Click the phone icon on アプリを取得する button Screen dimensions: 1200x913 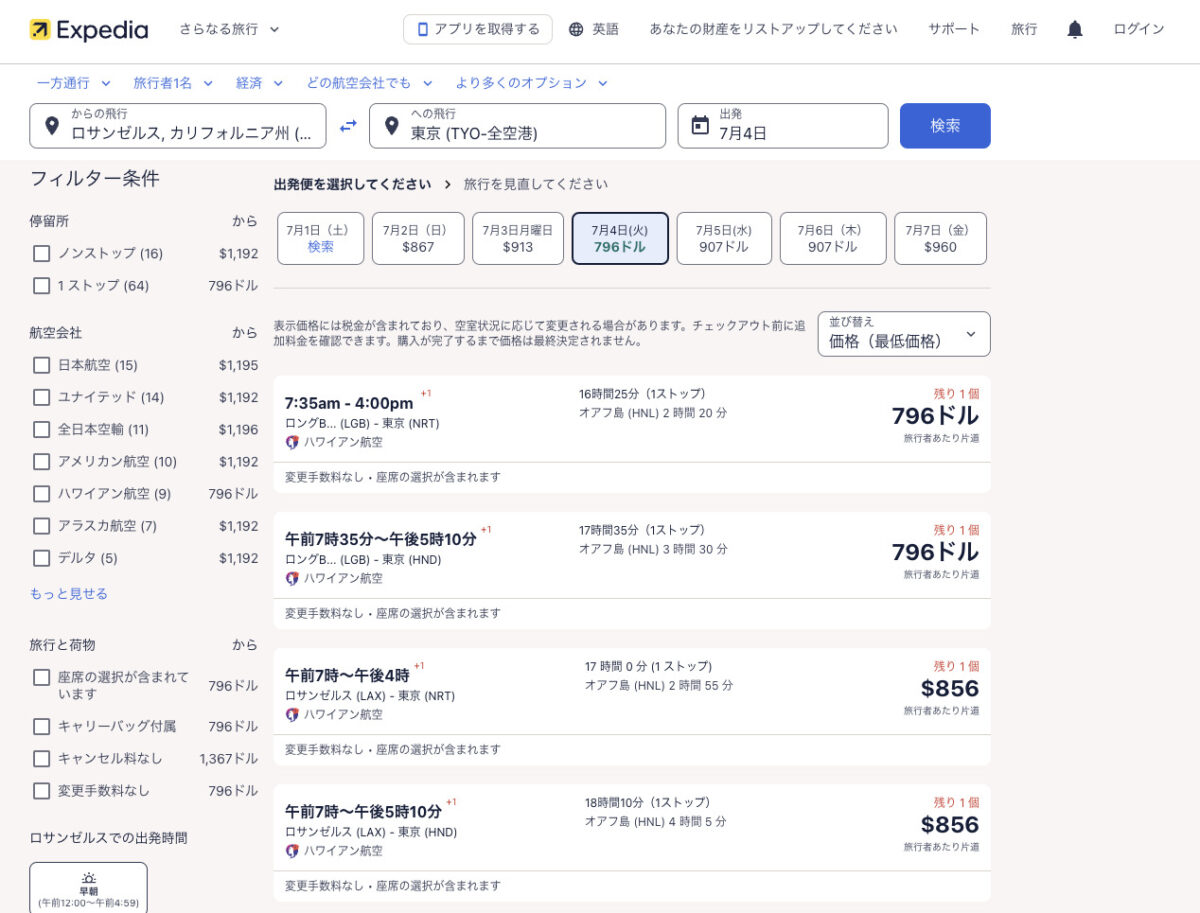pos(422,30)
